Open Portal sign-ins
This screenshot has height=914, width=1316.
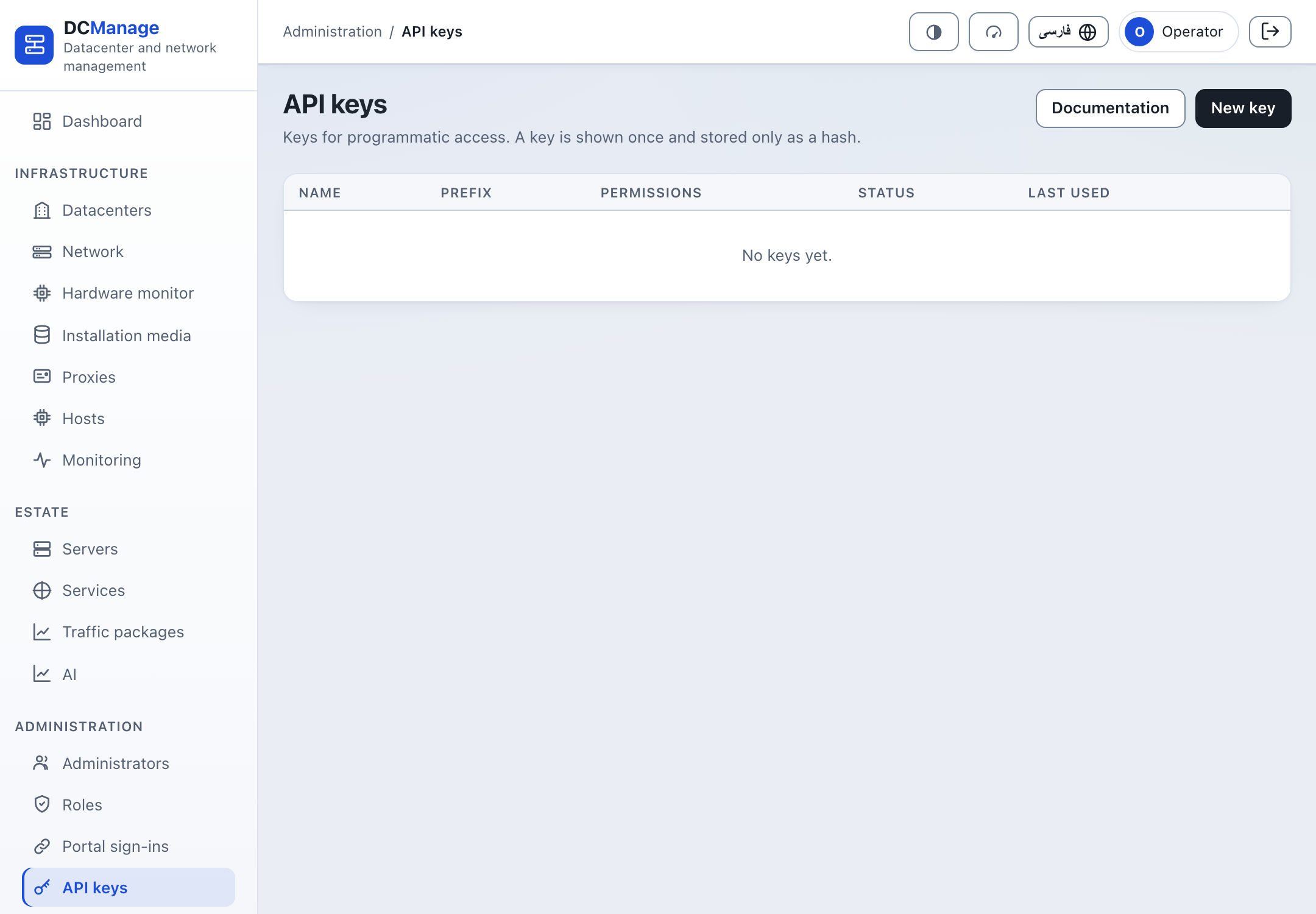point(129,846)
